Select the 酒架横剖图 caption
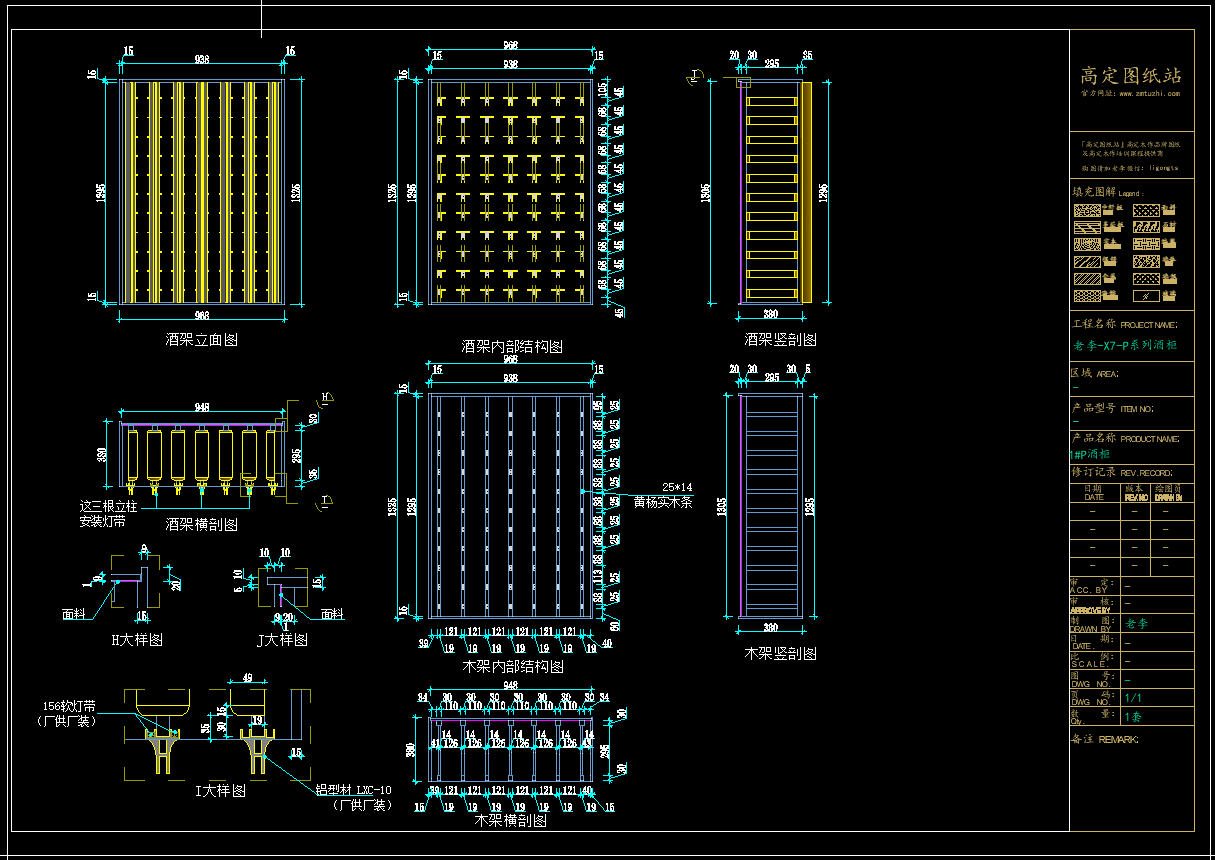Viewport: 1215px width, 860px height. tap(201, 524)
